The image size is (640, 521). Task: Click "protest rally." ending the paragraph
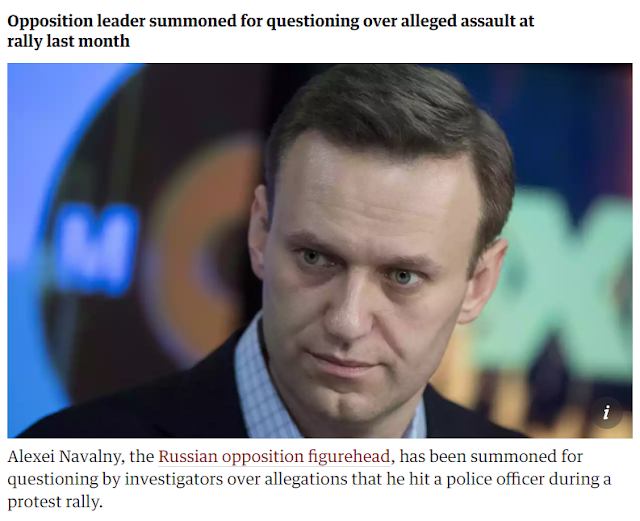point(55,502)
